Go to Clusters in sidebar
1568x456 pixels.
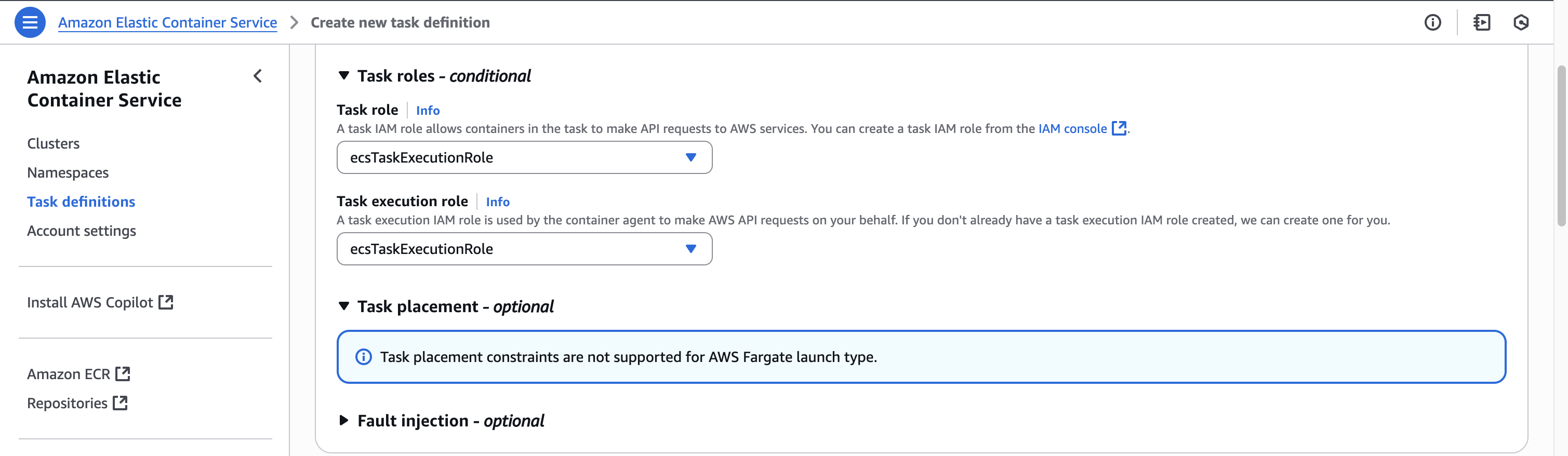pos(54,144)
